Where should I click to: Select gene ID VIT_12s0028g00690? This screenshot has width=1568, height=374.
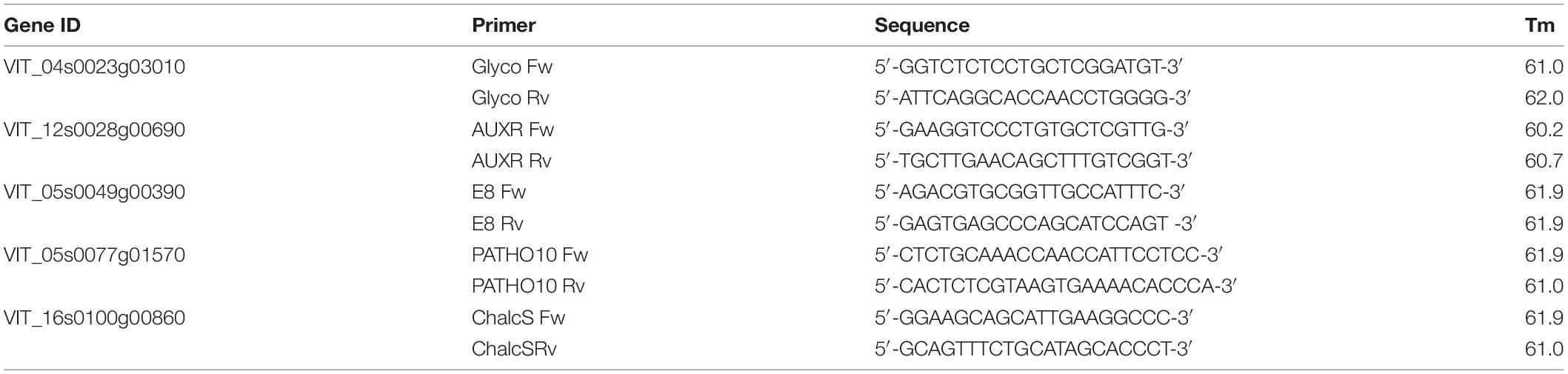pyautogui.click(x=95, y=130)
